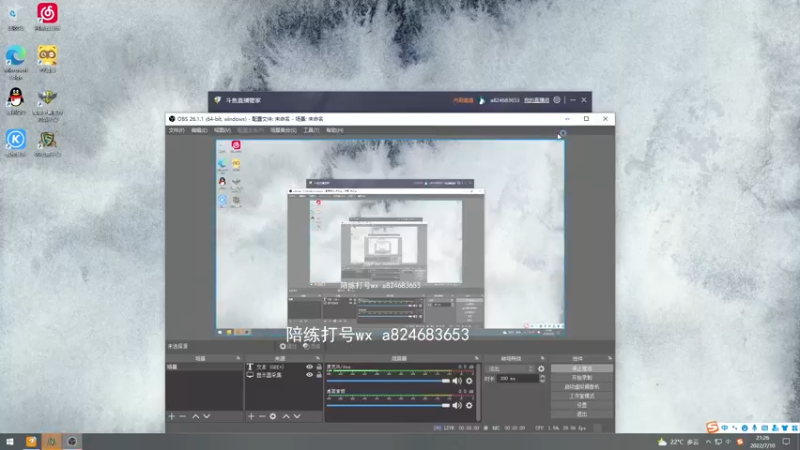Click the audio mixer vertical scrollbar
The height and width of the screenshot is (450, 800).
[x=479, y=392]
